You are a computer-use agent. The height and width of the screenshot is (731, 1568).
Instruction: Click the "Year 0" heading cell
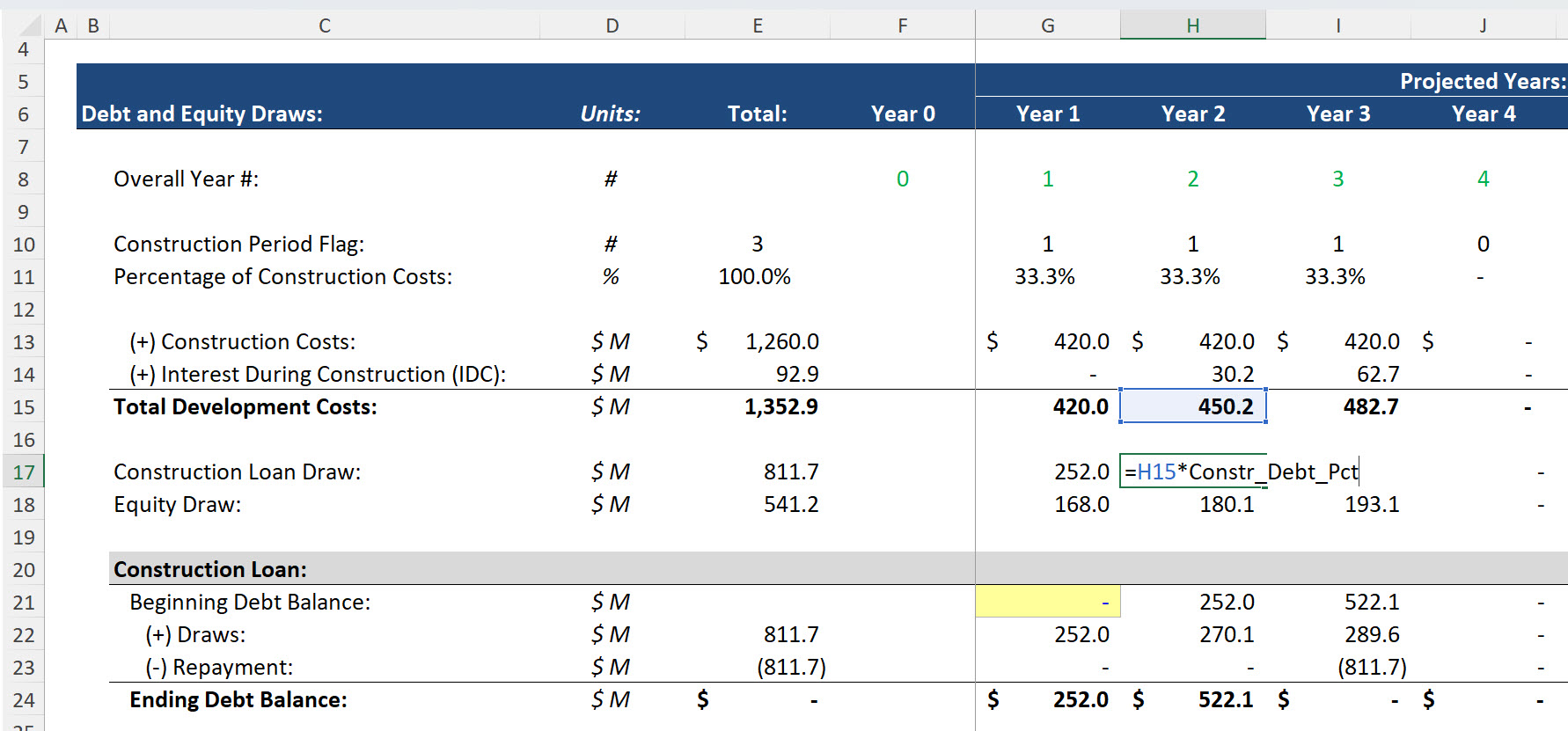point(903,114)
